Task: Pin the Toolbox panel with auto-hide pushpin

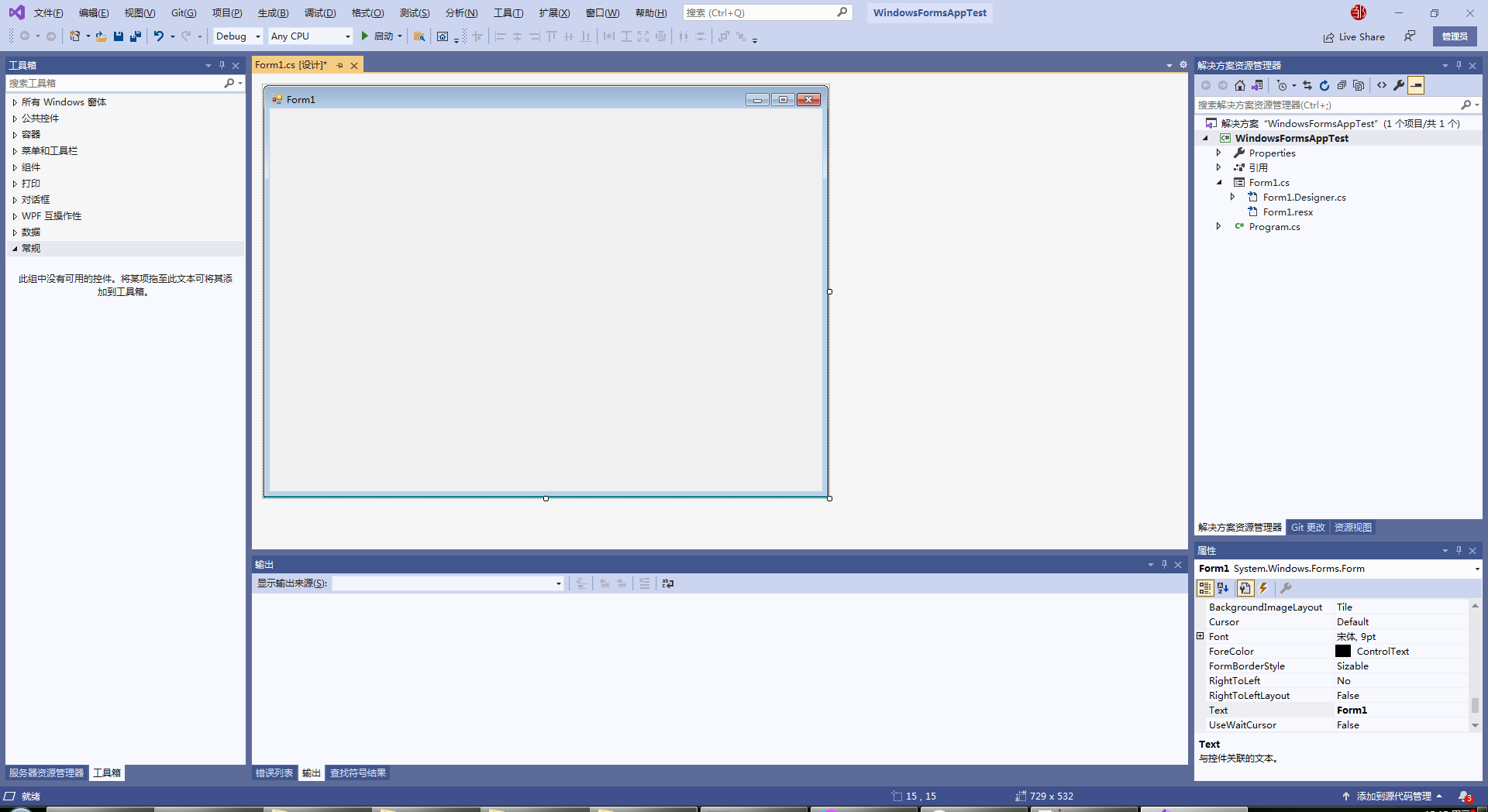Action: tap(222, 65)
